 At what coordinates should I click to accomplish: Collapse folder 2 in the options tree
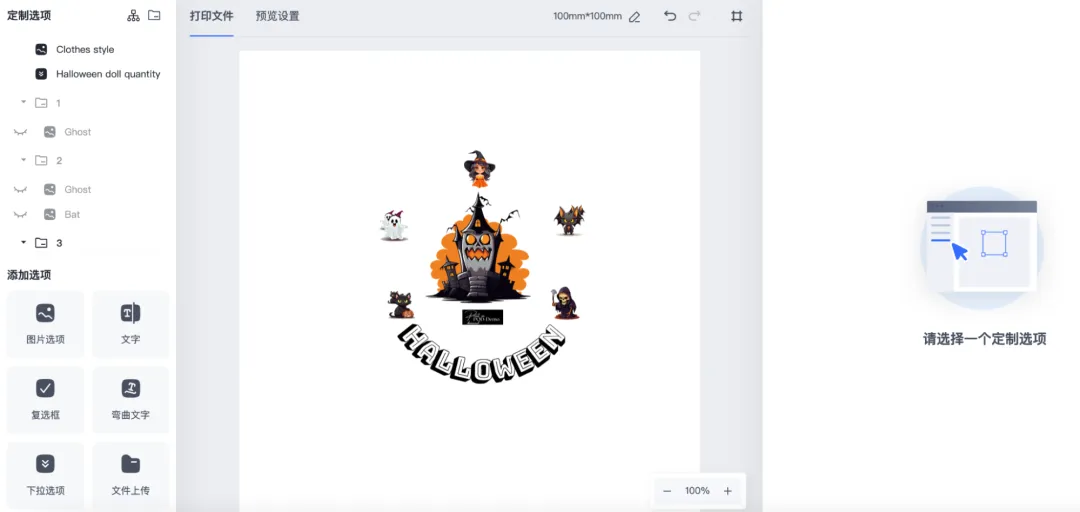[x=23, y=160]
